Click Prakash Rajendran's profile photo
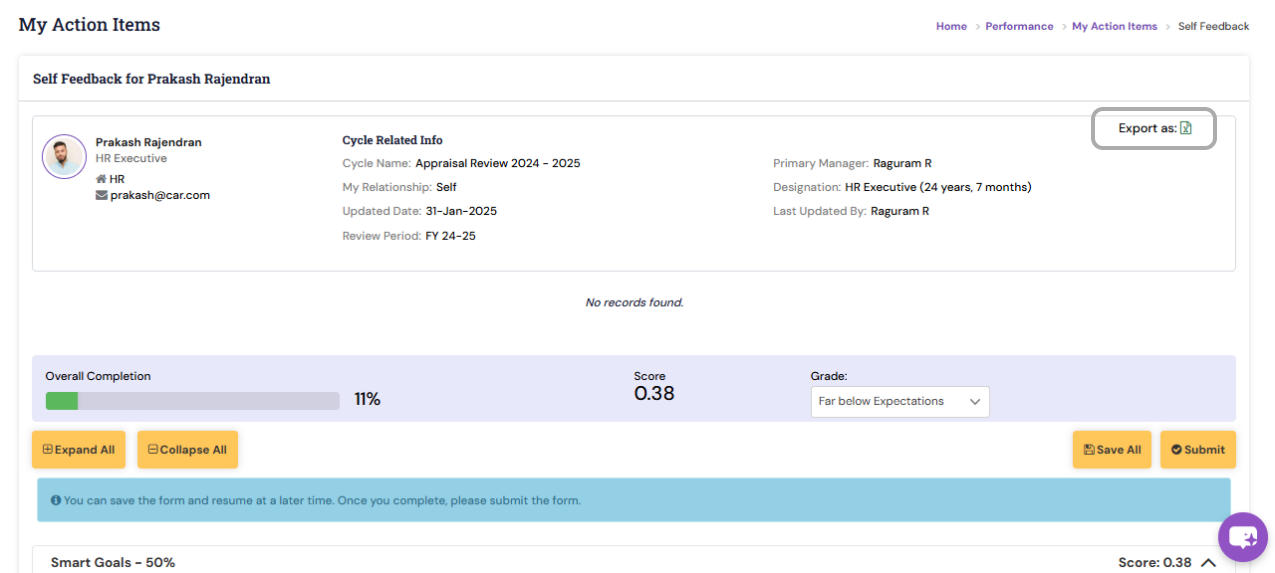Image resolution: width=1275 pixels, height=573 pixels. (x=64, y=157)
